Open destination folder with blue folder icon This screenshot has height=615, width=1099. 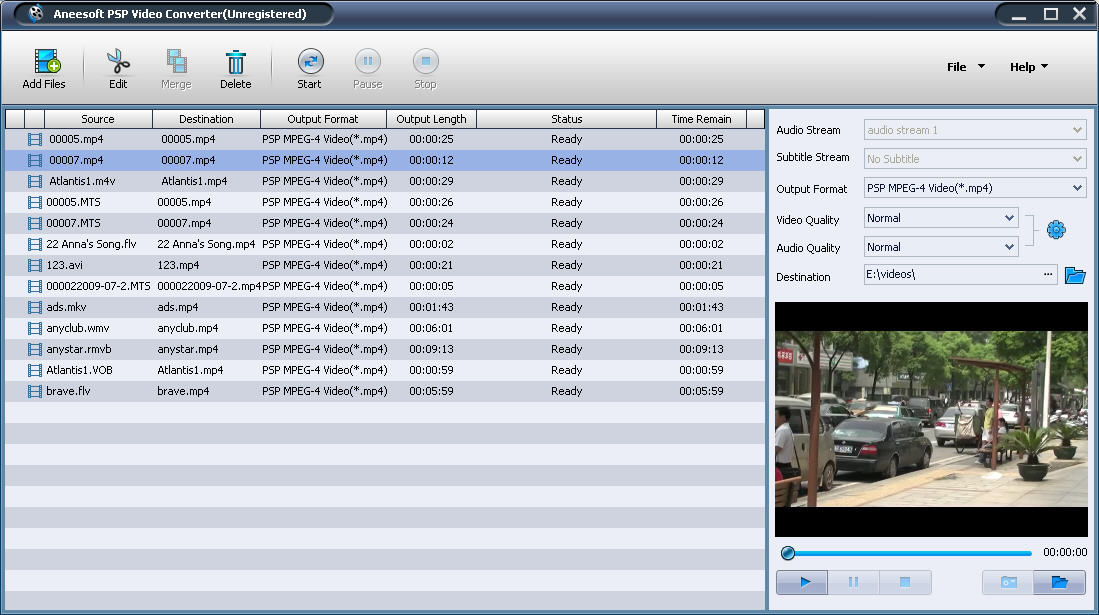(1074, 275)
